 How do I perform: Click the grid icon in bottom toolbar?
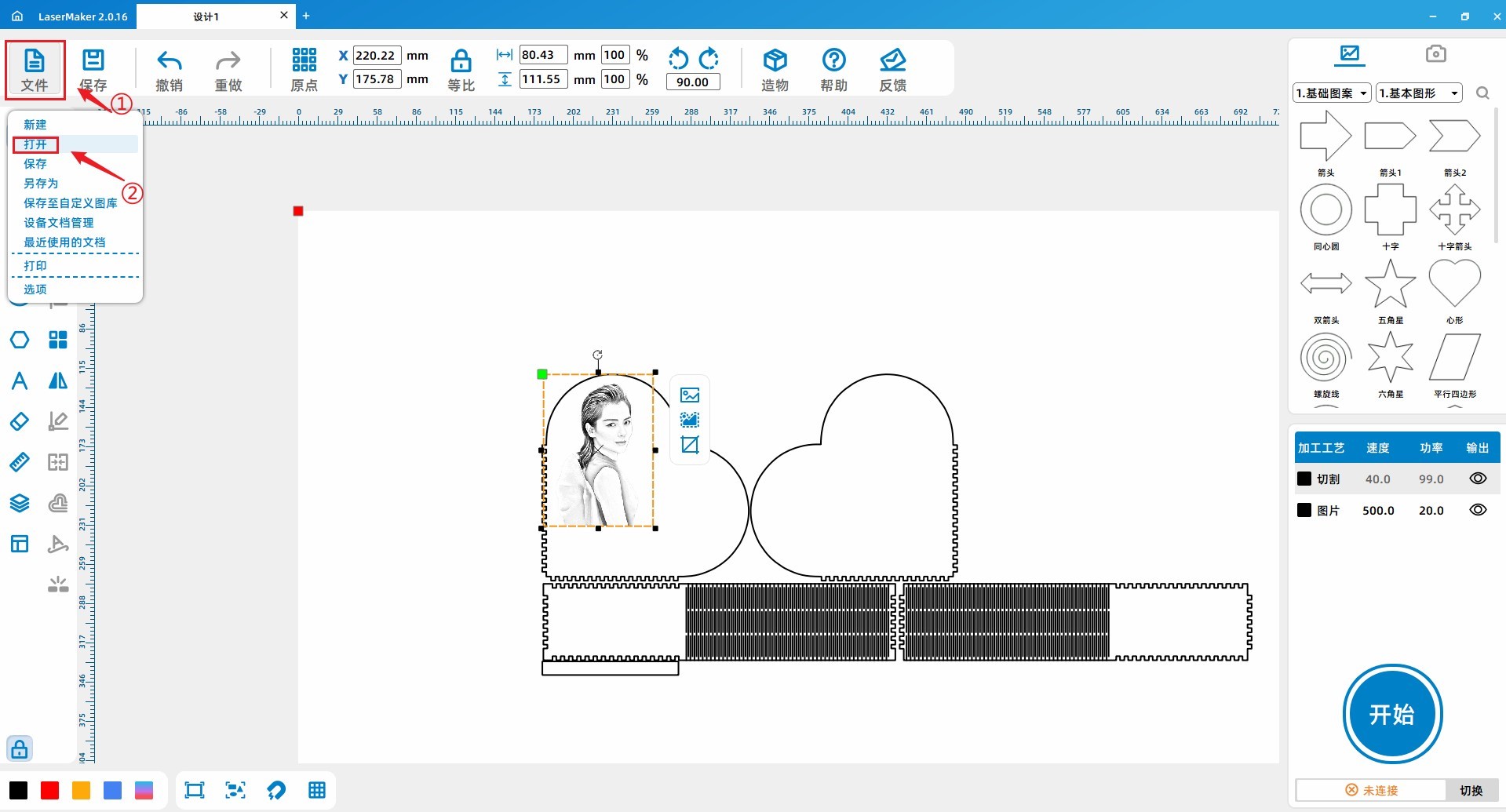pos(317,790)
